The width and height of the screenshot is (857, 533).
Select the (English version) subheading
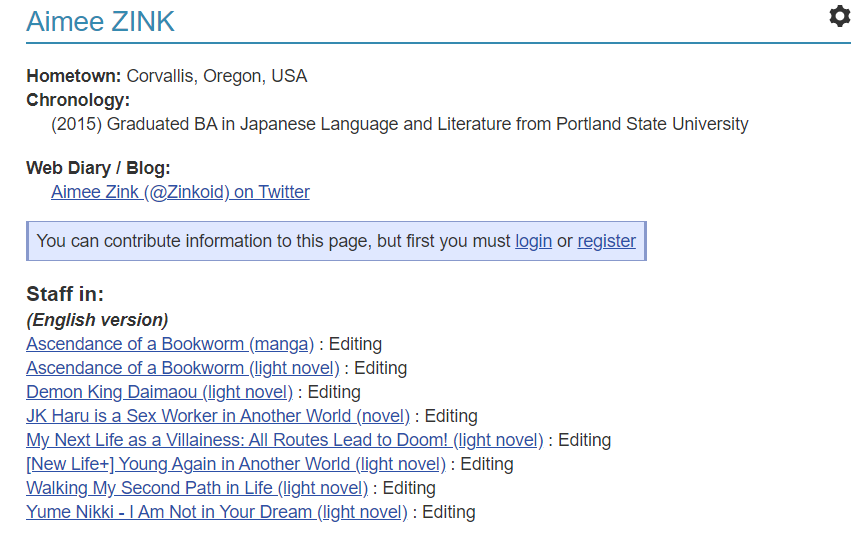[x=97, y=320]
